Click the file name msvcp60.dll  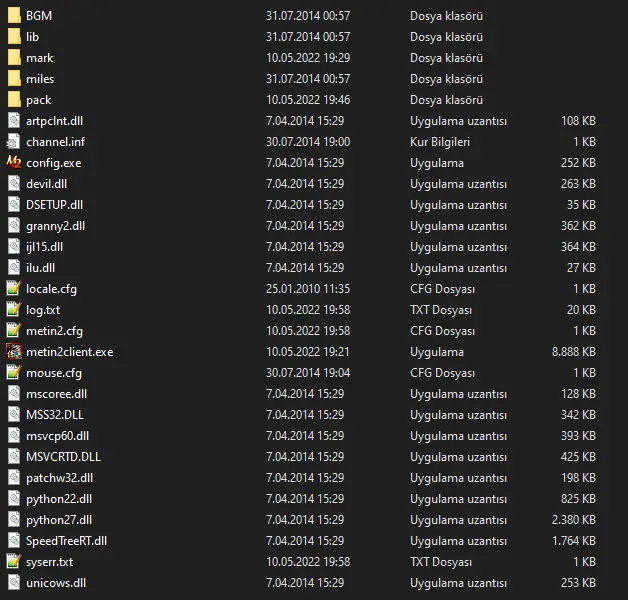pyautogui.click(x=57, y=436)
